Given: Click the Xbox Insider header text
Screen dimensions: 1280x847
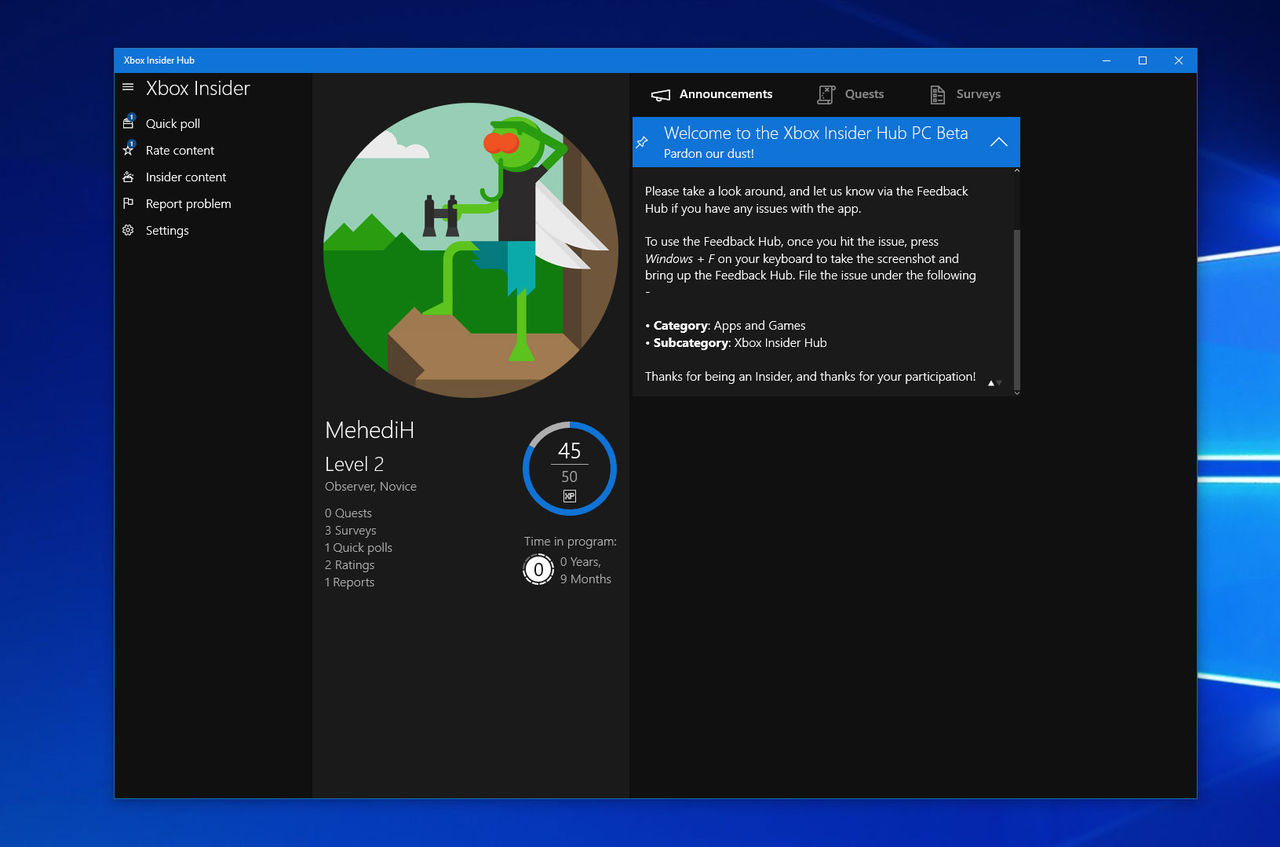Looking at the screenshot, I should (x=197, y=88).
